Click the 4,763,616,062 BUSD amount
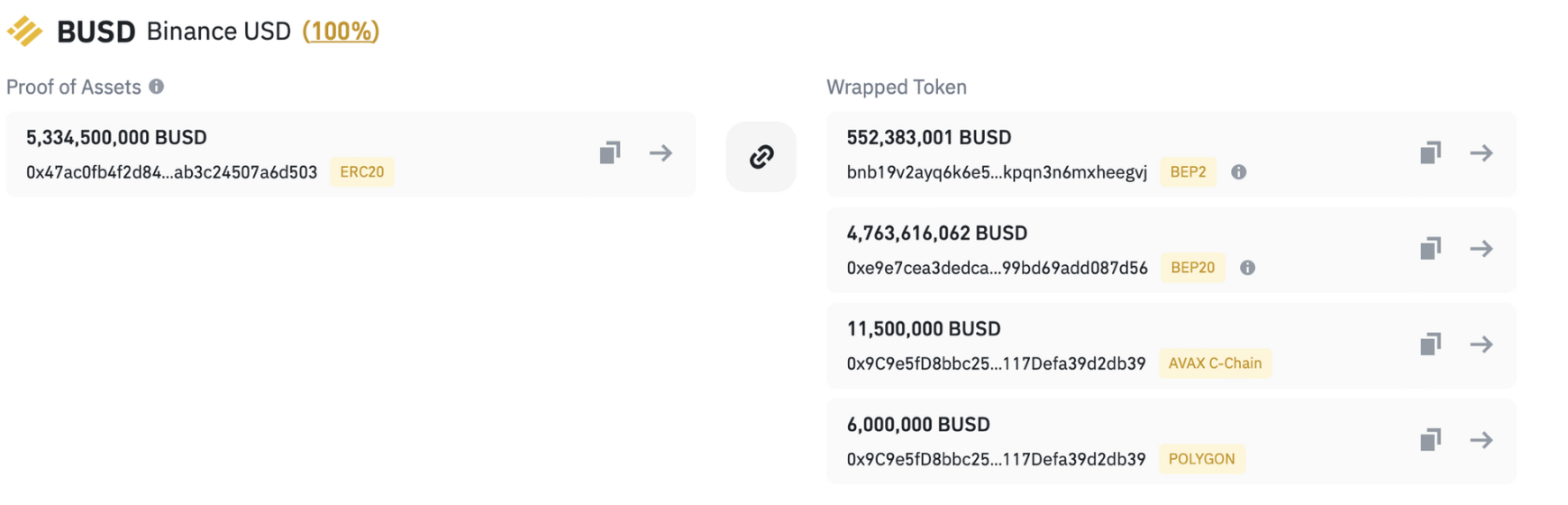The height and width of the screenshot is (505, 1568). pos(936,234)
